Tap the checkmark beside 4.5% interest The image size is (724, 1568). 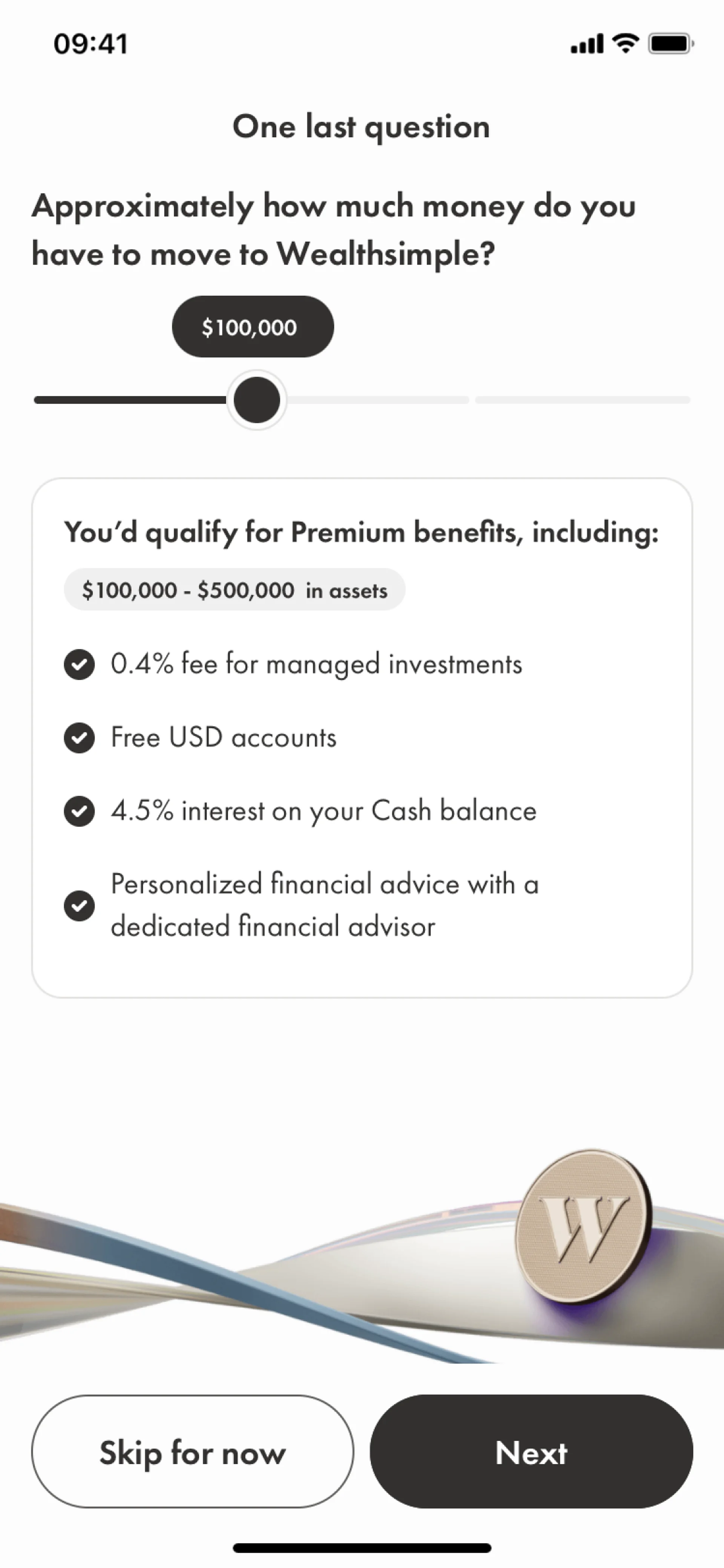[79, 811]
